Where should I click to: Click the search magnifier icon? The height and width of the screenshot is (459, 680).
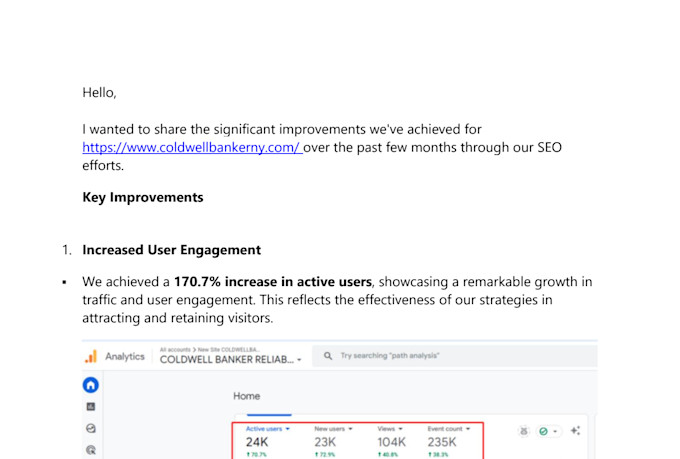click(328, 356)
